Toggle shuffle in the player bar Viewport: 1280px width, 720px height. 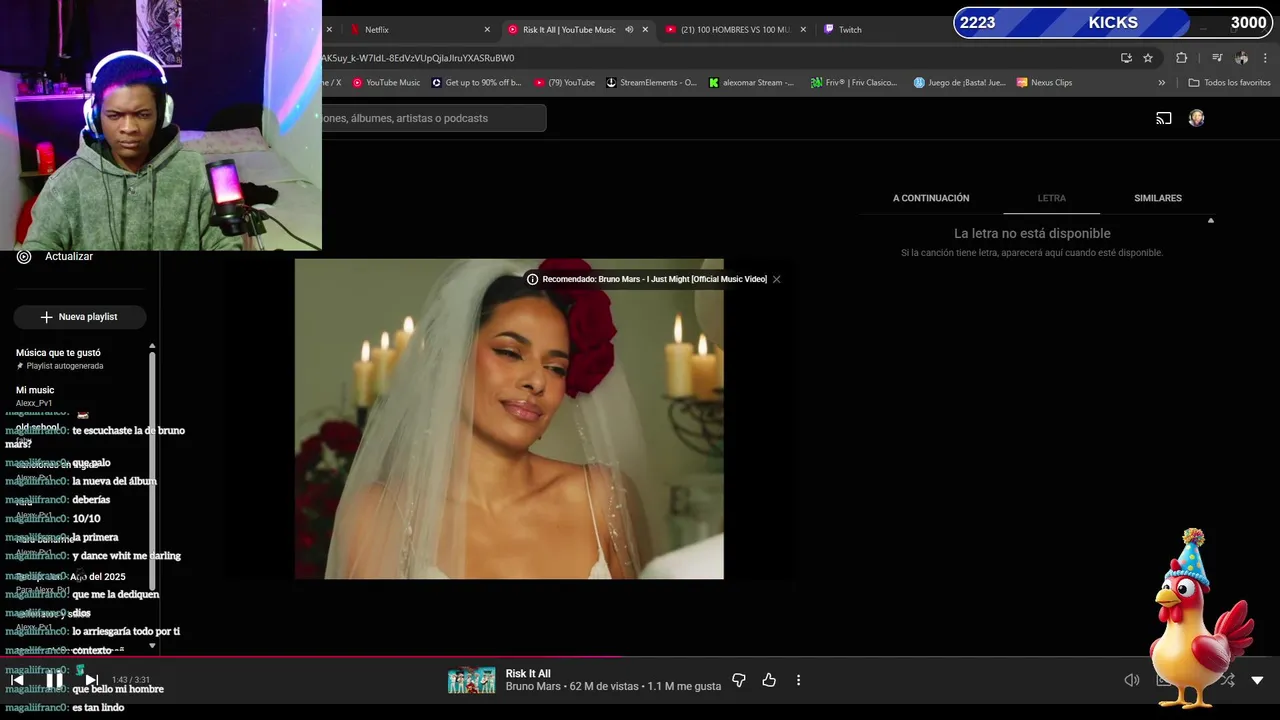1227,680
